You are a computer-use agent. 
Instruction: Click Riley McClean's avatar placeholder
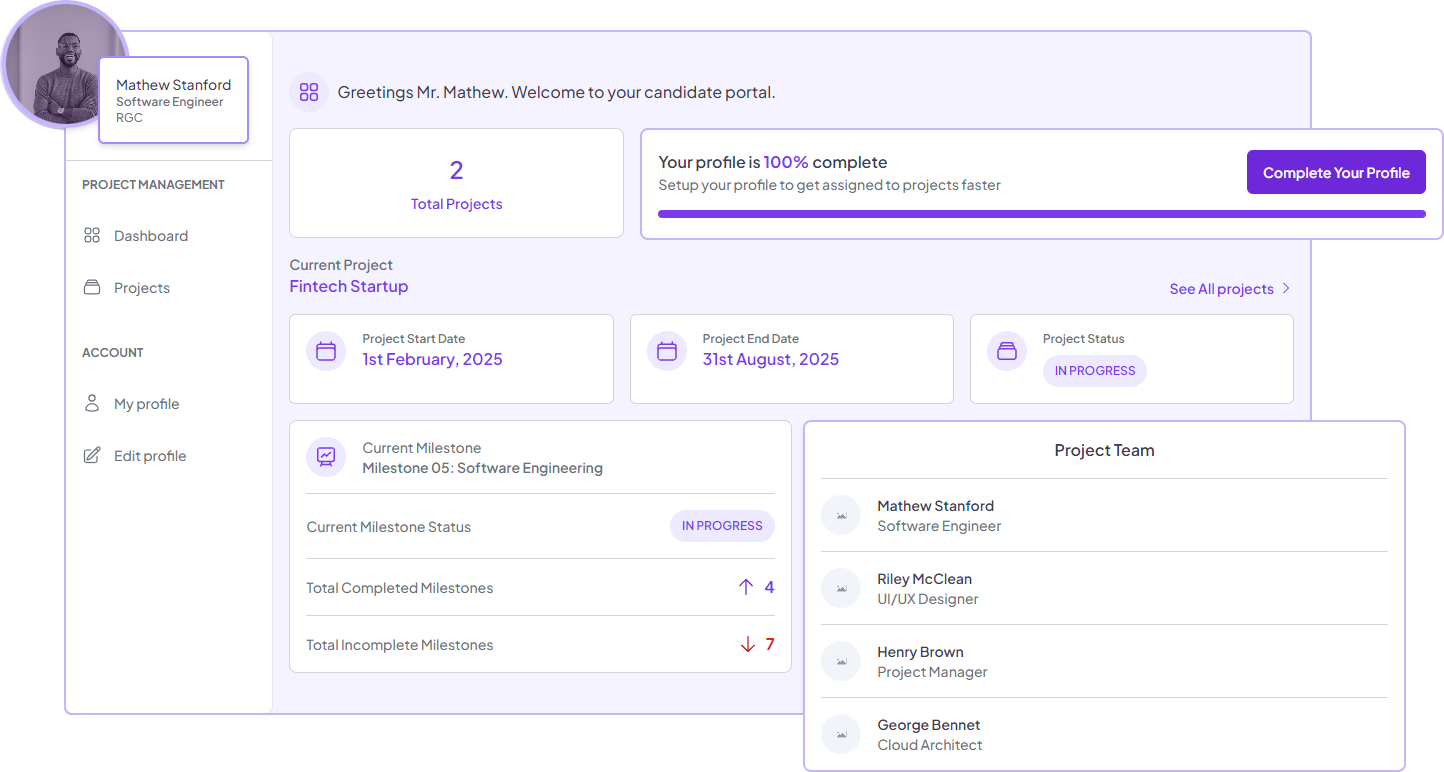click(841, 588)
